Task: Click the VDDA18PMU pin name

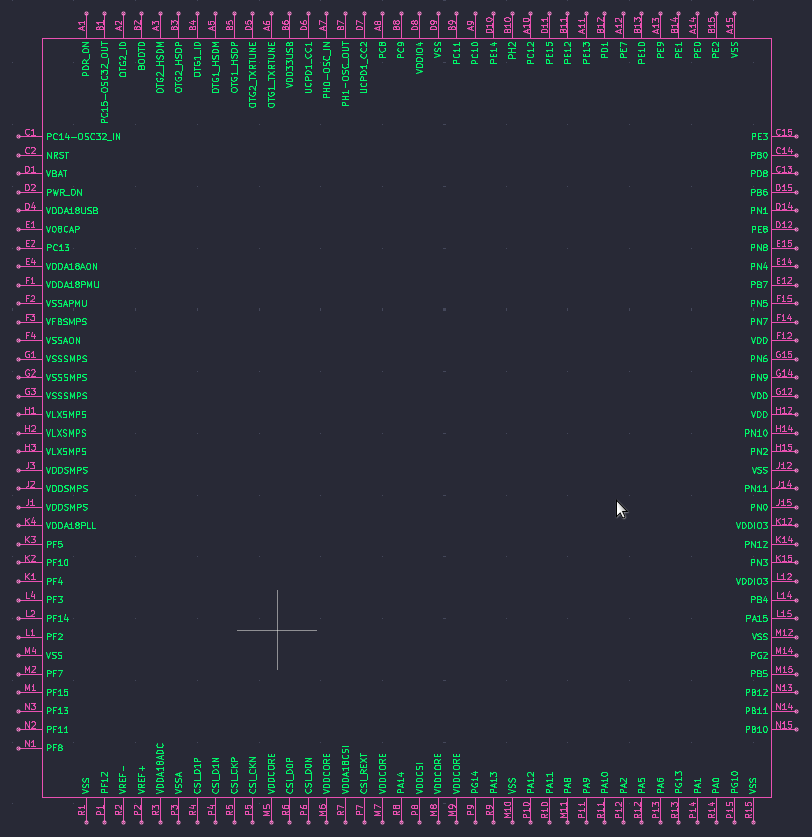Action: tap(72, 285)
